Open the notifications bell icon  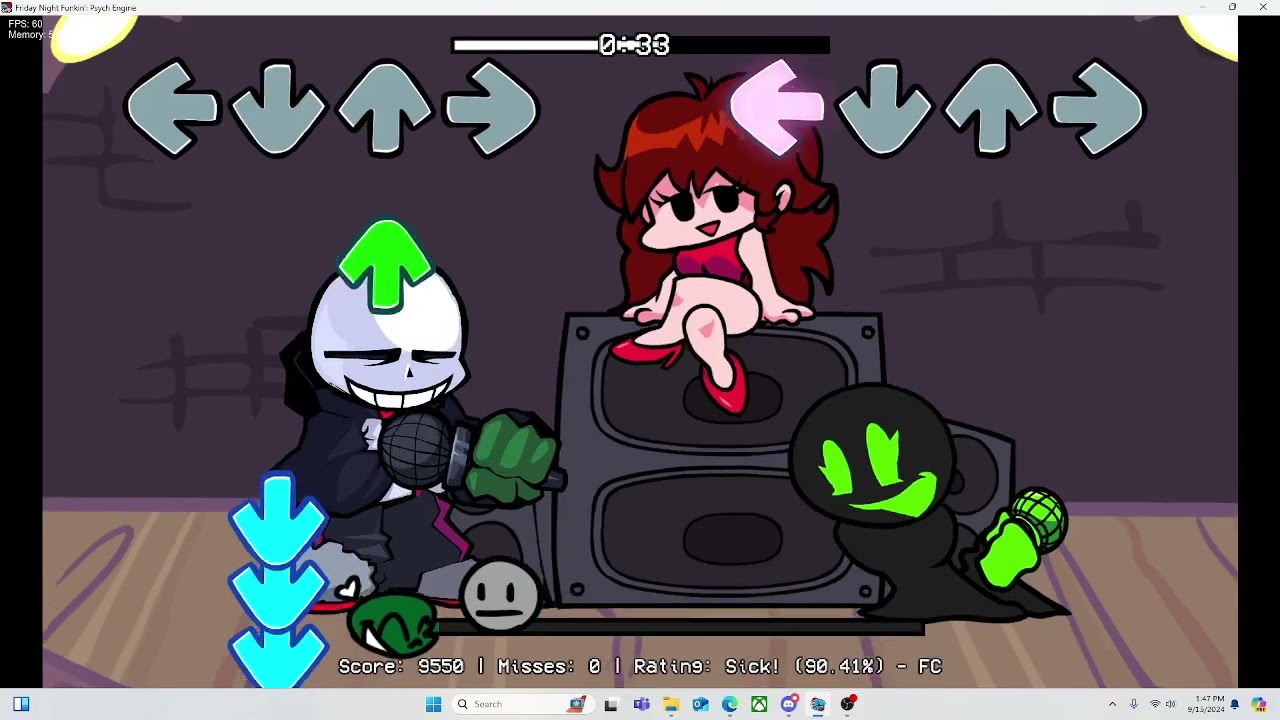(1235, 704)
